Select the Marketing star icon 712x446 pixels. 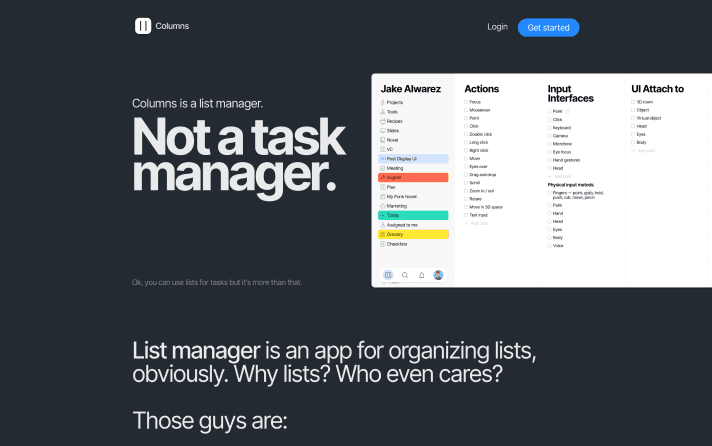pos(382,206)
